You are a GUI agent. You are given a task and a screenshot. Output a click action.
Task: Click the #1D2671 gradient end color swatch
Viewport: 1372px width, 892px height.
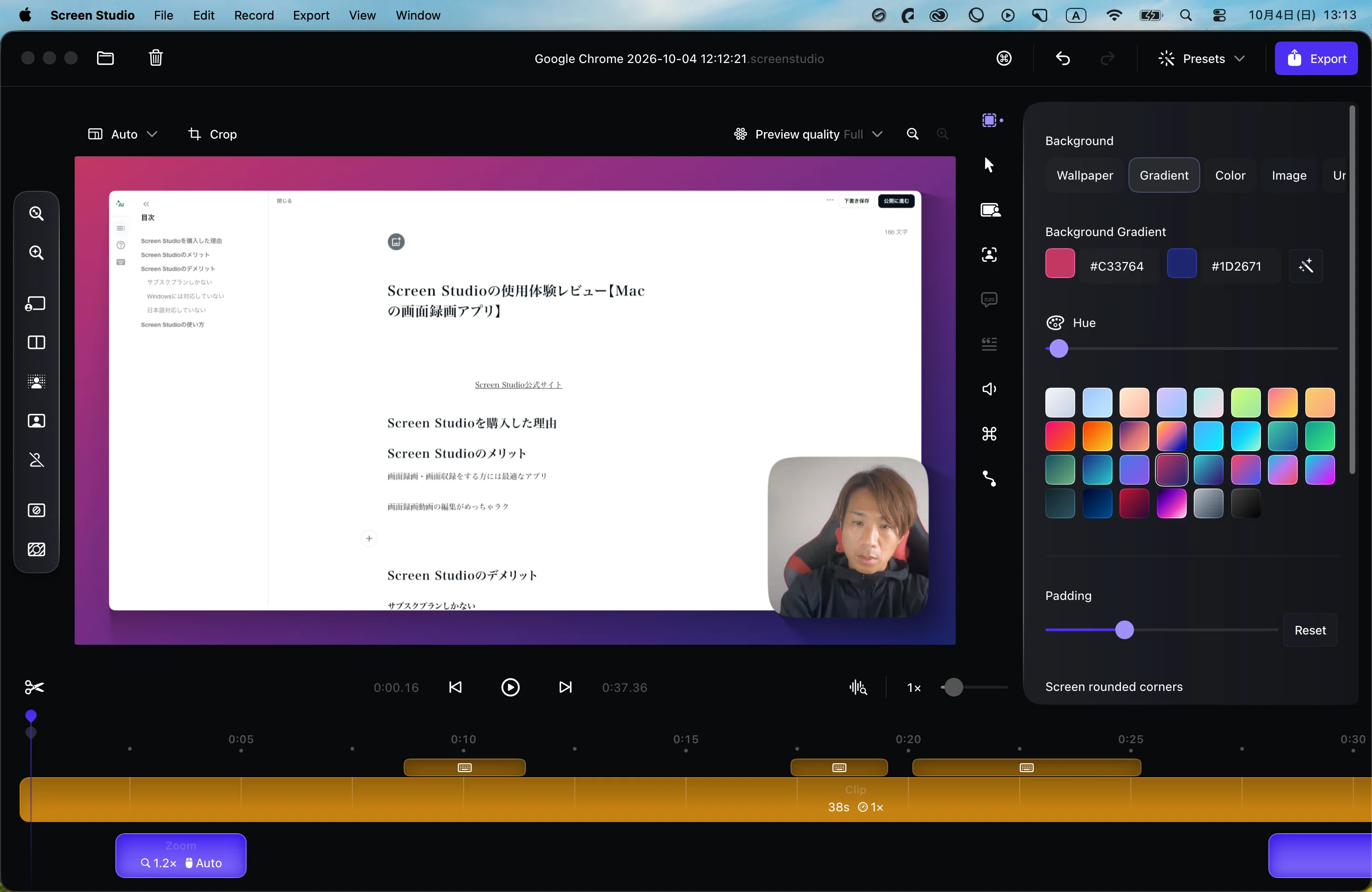1181,263
